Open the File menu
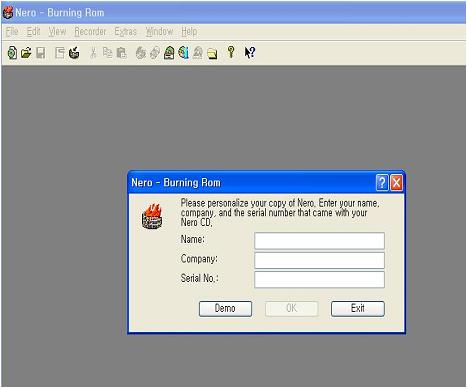Screen dimensions: 467x389 [x=12, y=31]
